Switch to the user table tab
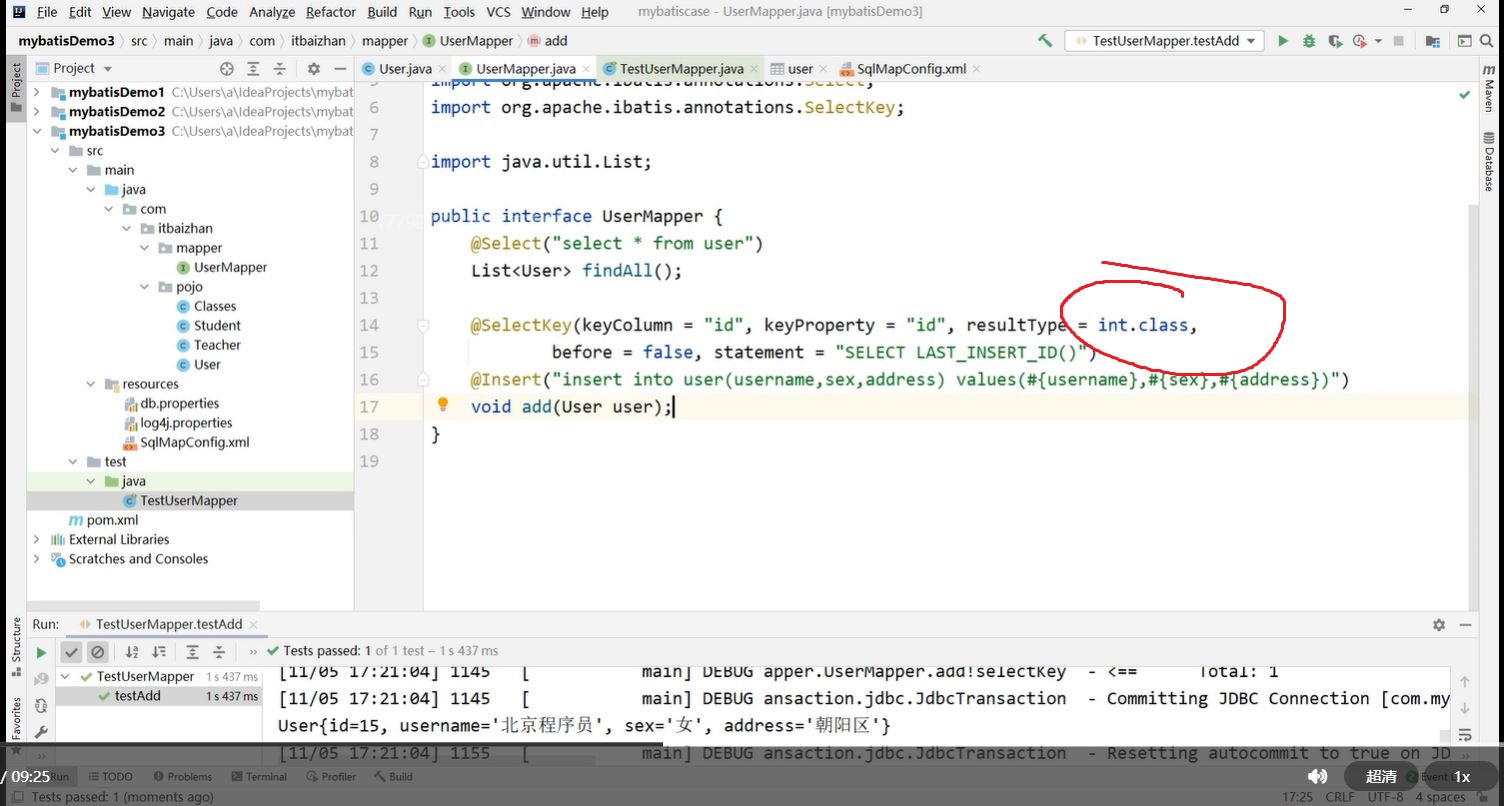Screen dimensions: 1504x806 coord(800,69)
